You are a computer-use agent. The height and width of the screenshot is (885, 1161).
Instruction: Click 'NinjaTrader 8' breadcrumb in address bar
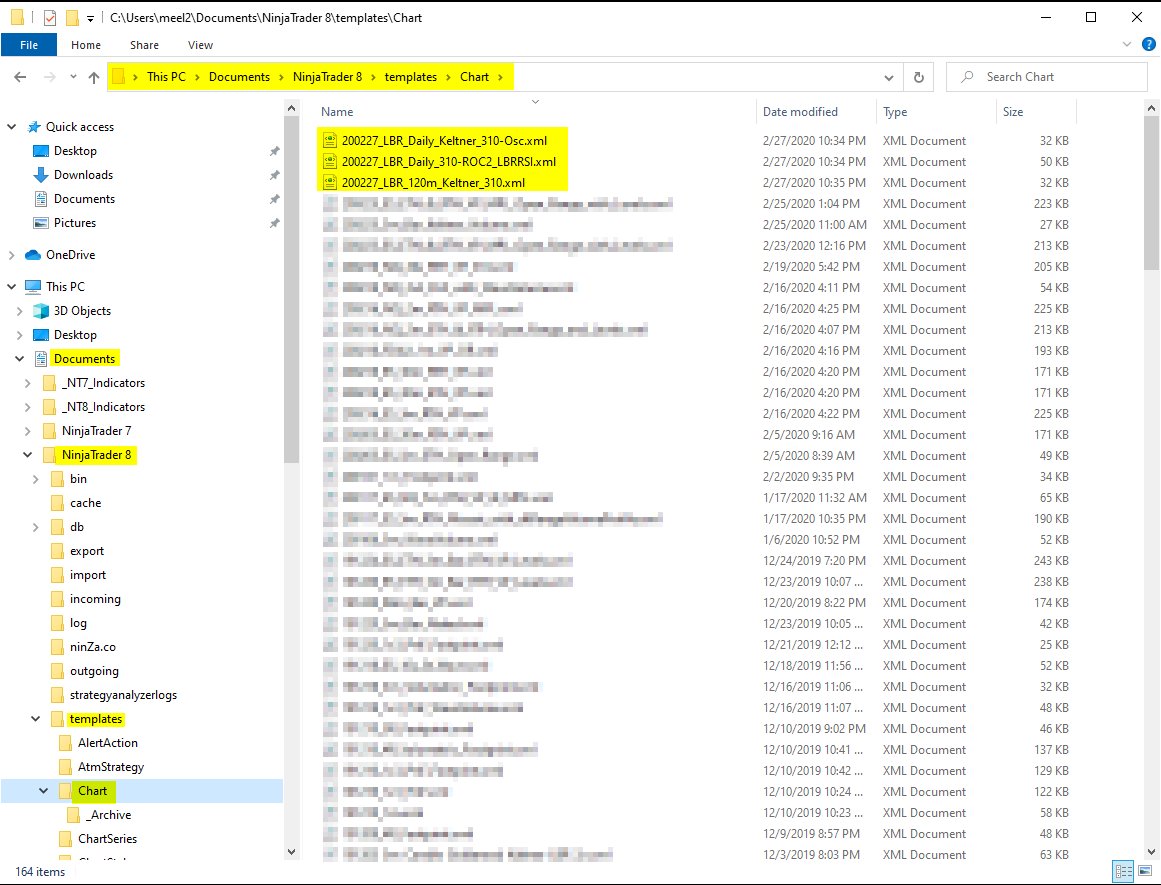(x=327, y=77)
